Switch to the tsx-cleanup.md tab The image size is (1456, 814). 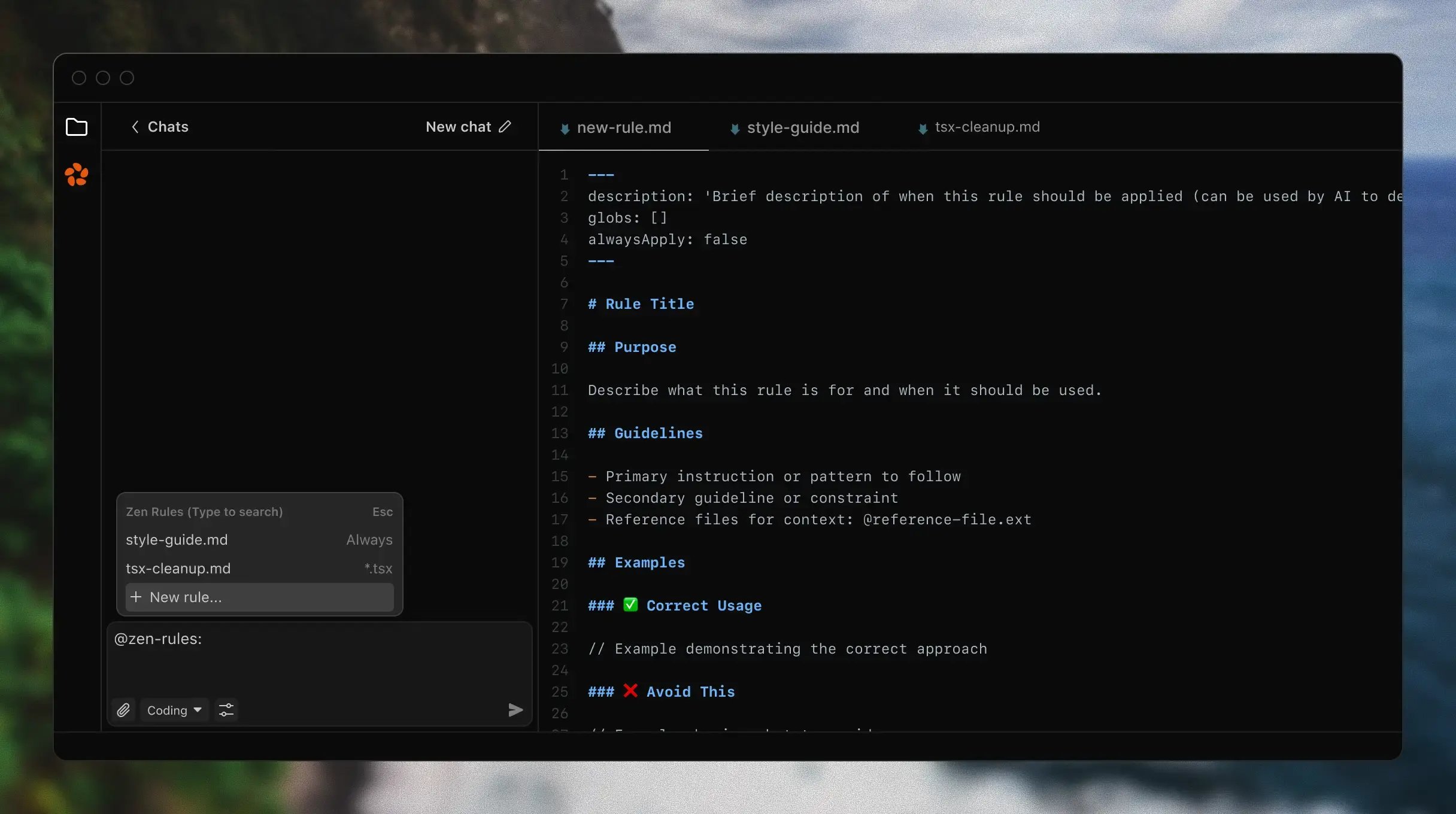pos(988,127)
